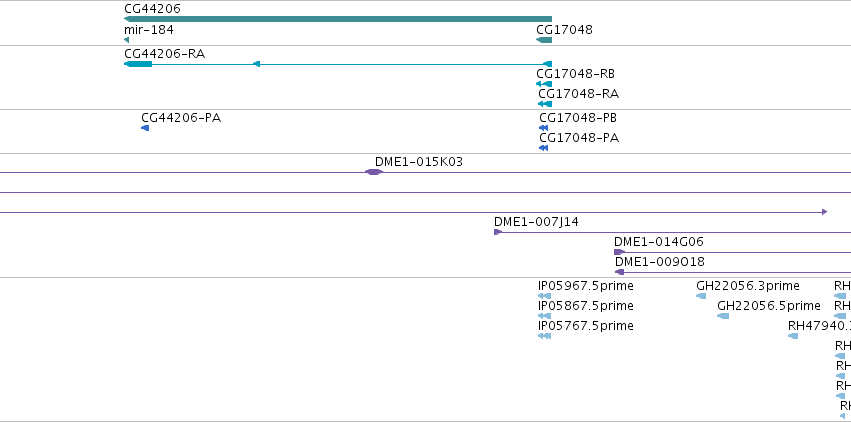Select the DME1-015K03 clone marker
Viewport: 851px width, 422px height.
[x=373, y=172]
